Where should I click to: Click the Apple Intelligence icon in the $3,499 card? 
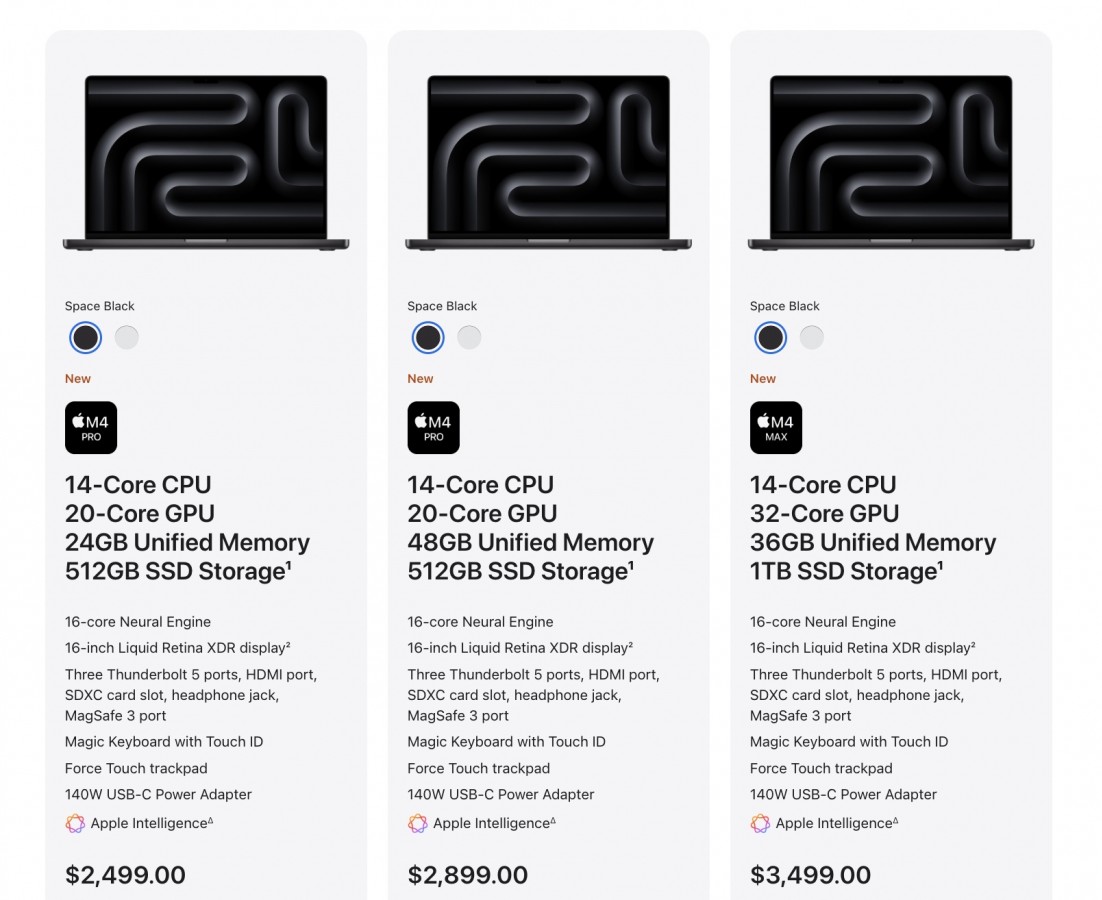point(760,823)
